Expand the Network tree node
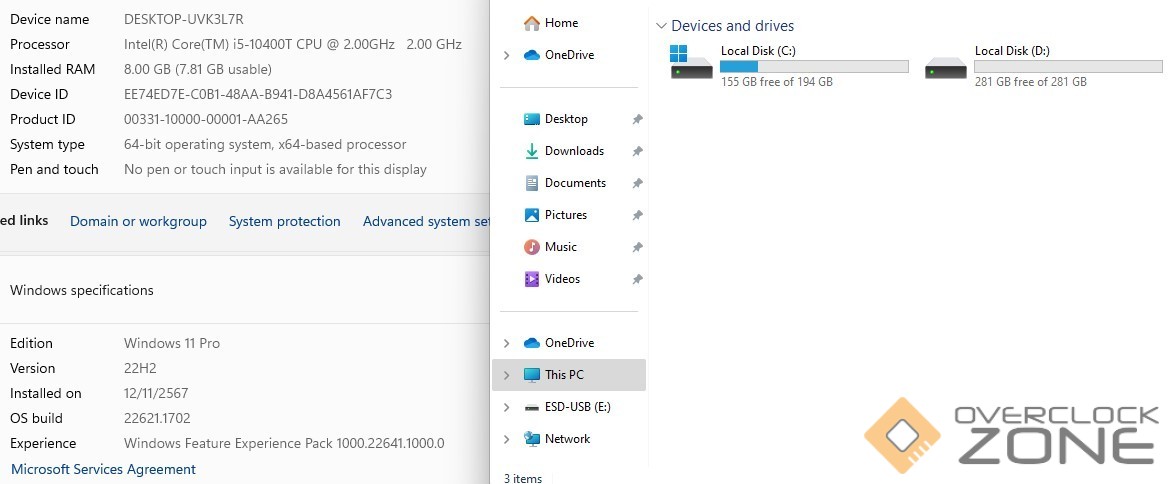This screenshot has height=484, width=1169. 507,439
